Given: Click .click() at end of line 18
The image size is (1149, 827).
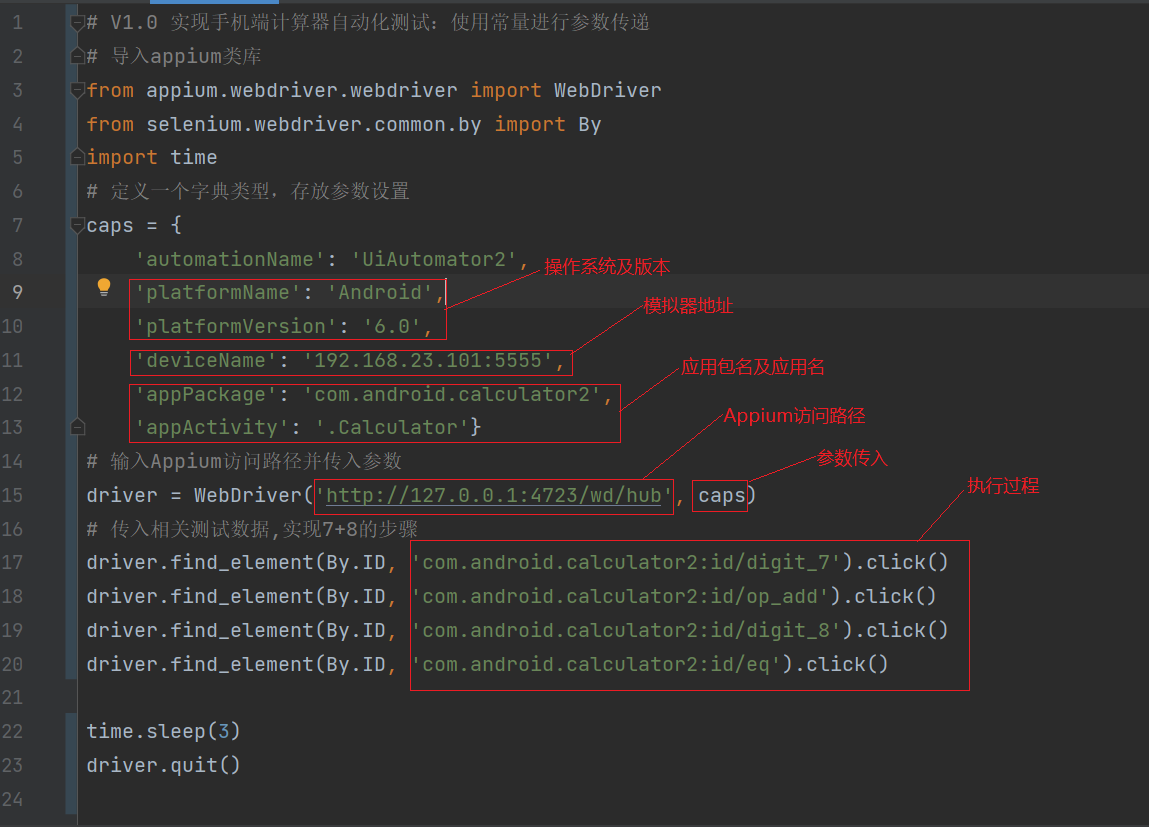Looking at the screenshot, I should 890,596.
